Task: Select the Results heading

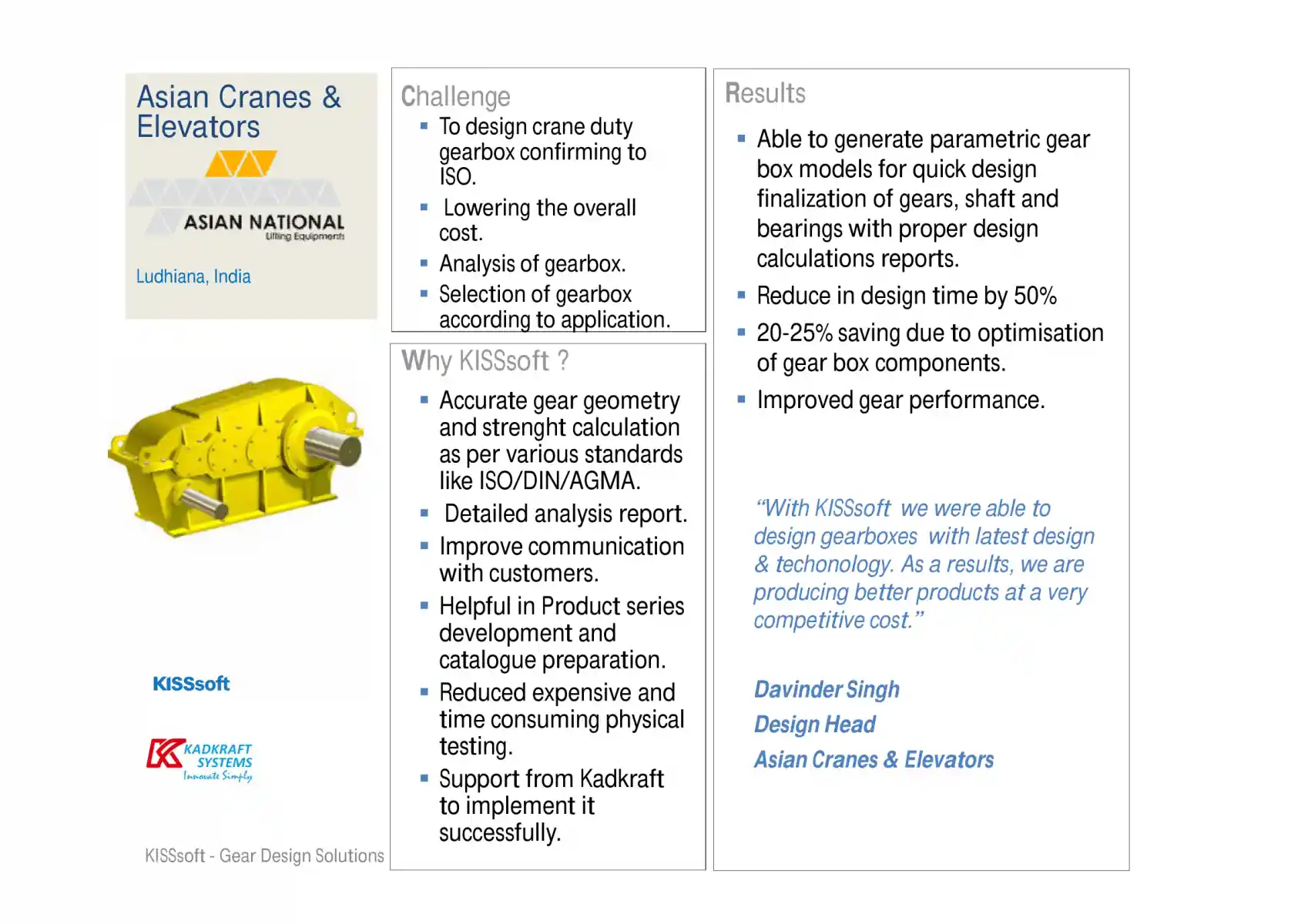Action: (765, 93)
